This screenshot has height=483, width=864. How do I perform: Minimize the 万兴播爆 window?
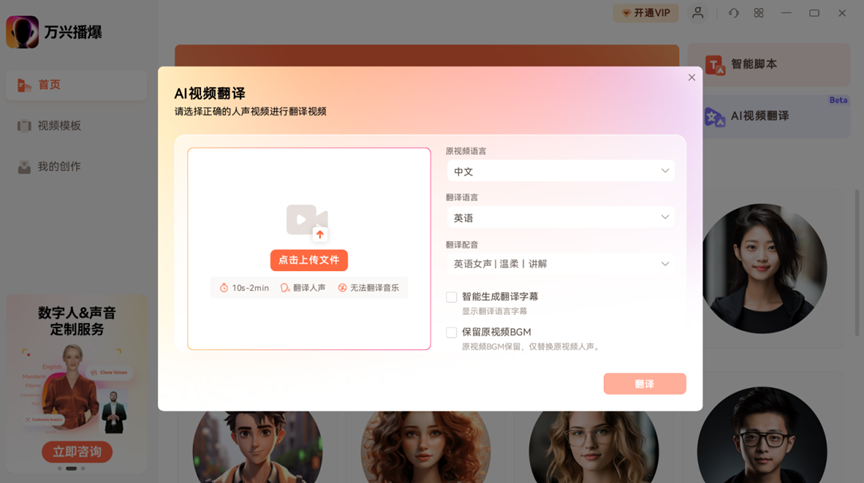coord(786,13)
